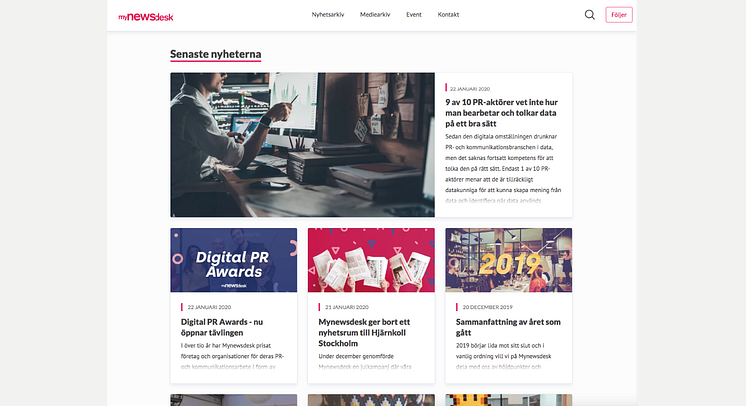Open article about Hjärnkoll Stockholm nyhetsrum
This screenshot has width=746, height=406.
pyautogui.click(x=364, y=333)
